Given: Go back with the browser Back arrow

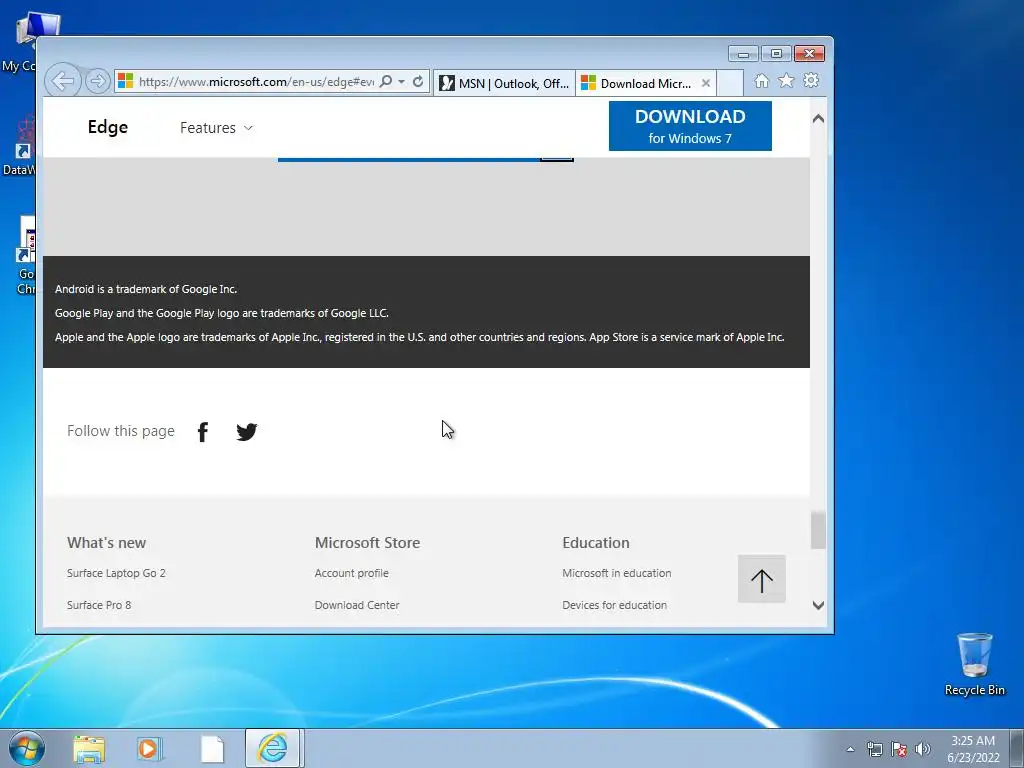Looking at the screenshot, I should (x=63, y=81).
